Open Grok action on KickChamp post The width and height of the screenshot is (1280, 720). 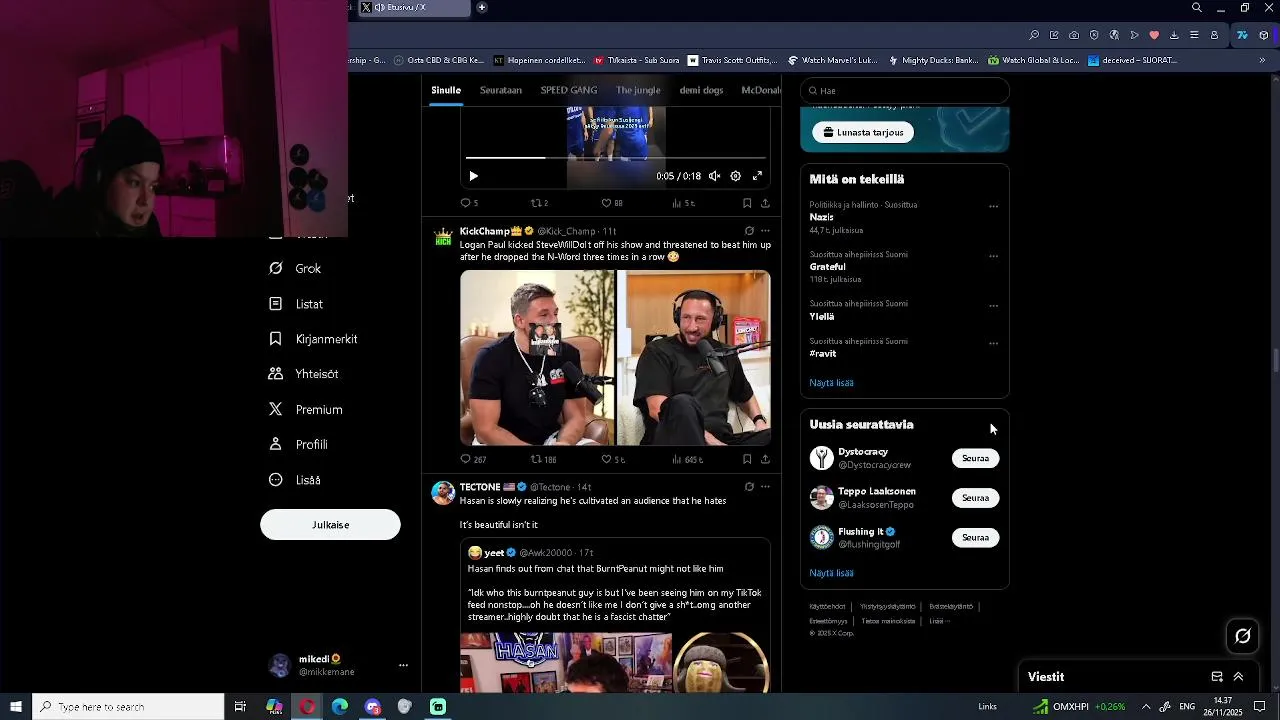749,231
